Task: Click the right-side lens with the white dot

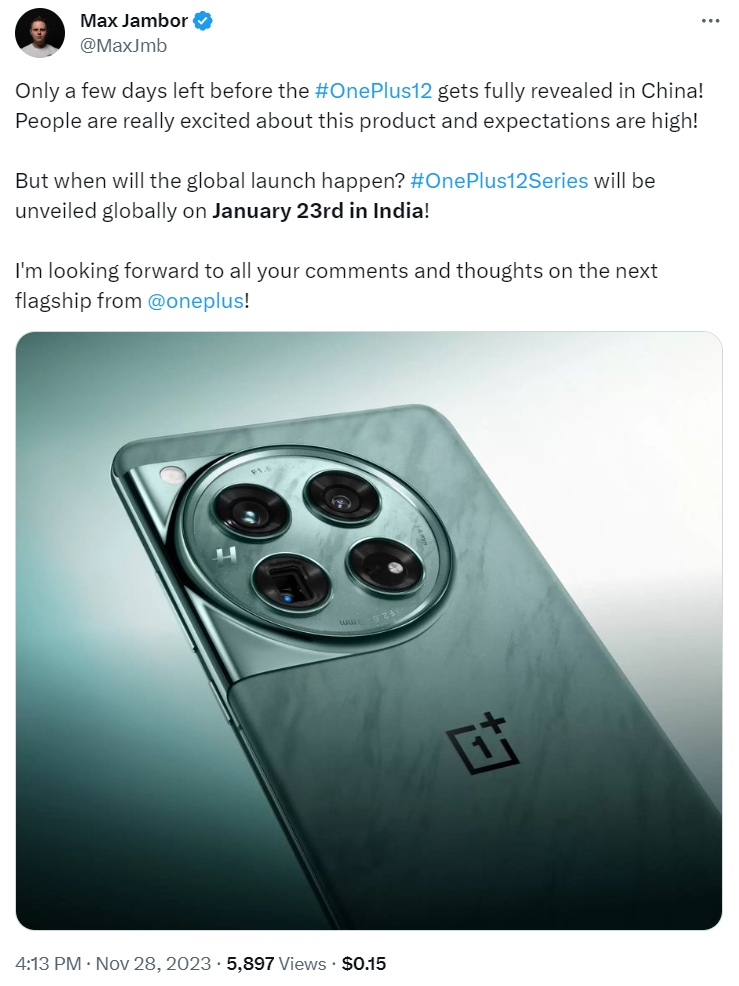Action: 385,567
